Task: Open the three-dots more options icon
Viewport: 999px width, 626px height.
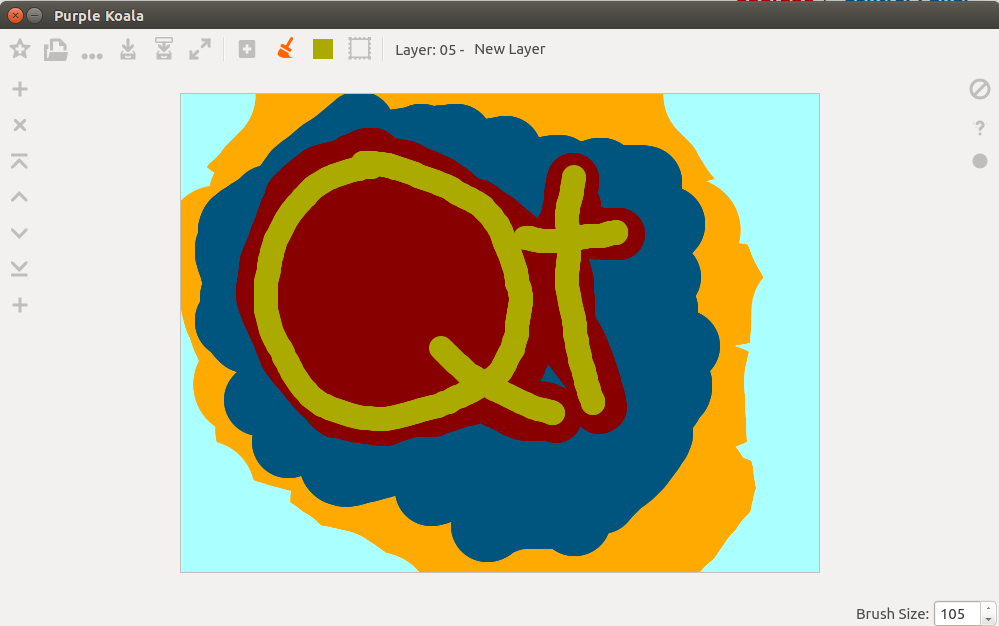Action: coord(92,56)
